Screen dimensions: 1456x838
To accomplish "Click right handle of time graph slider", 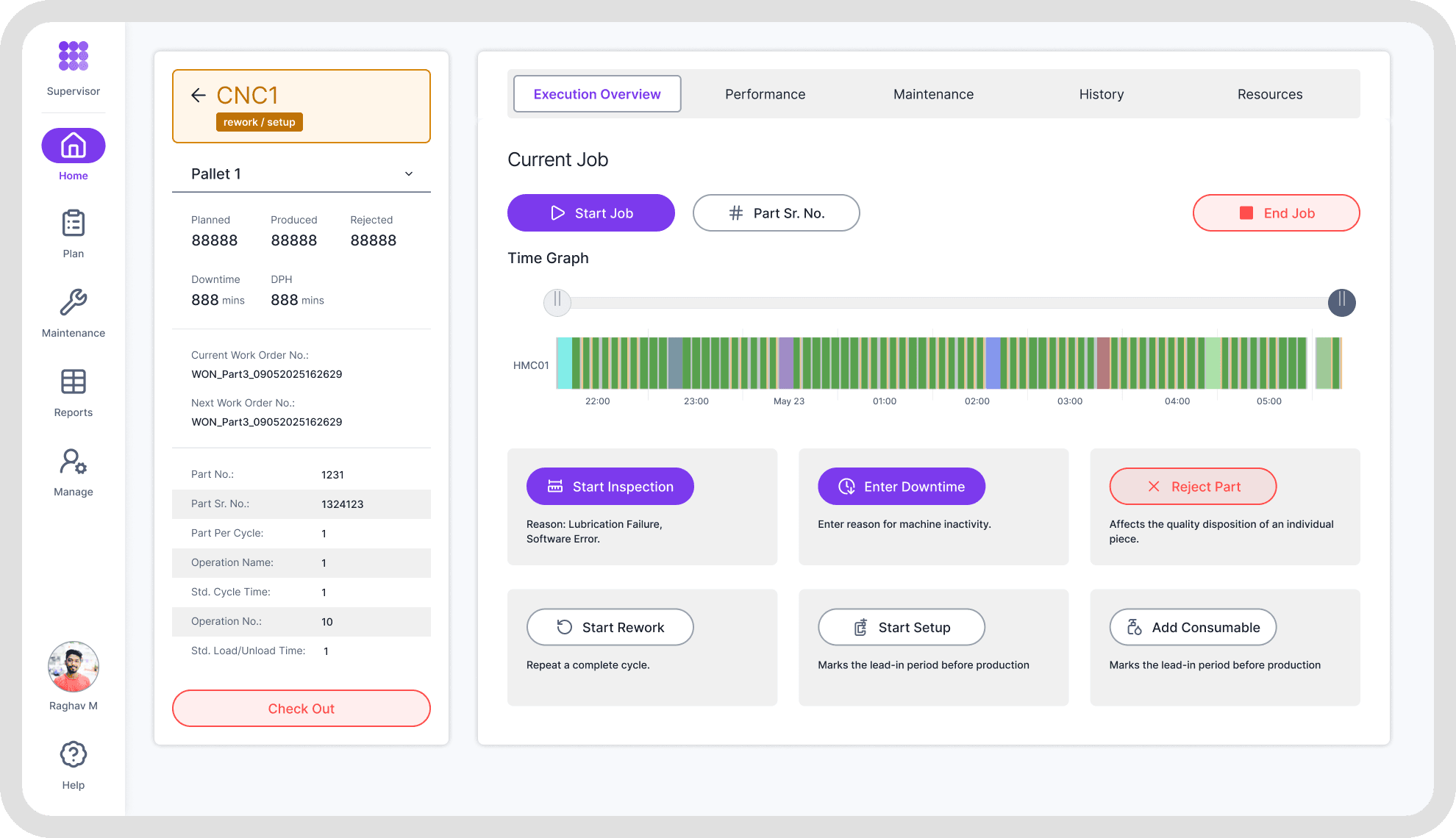I will pos(1341,302).
